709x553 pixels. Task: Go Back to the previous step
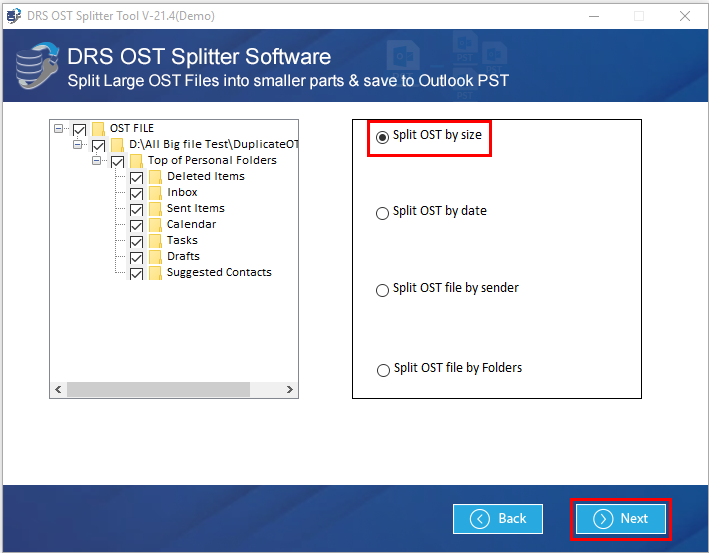(497, 519)
